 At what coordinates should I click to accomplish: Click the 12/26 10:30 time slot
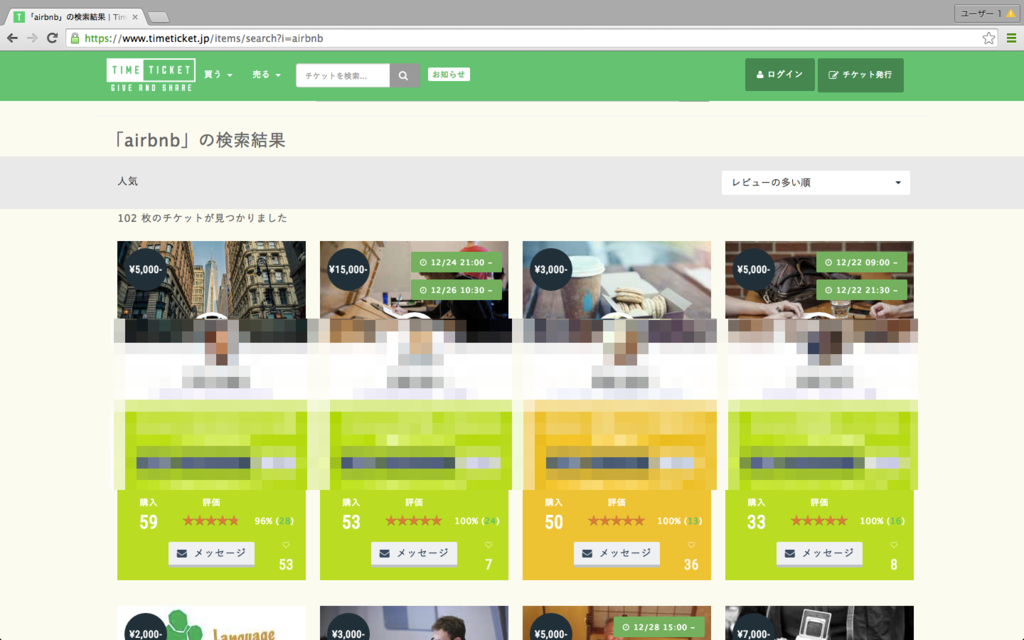(x=456, y=290)
